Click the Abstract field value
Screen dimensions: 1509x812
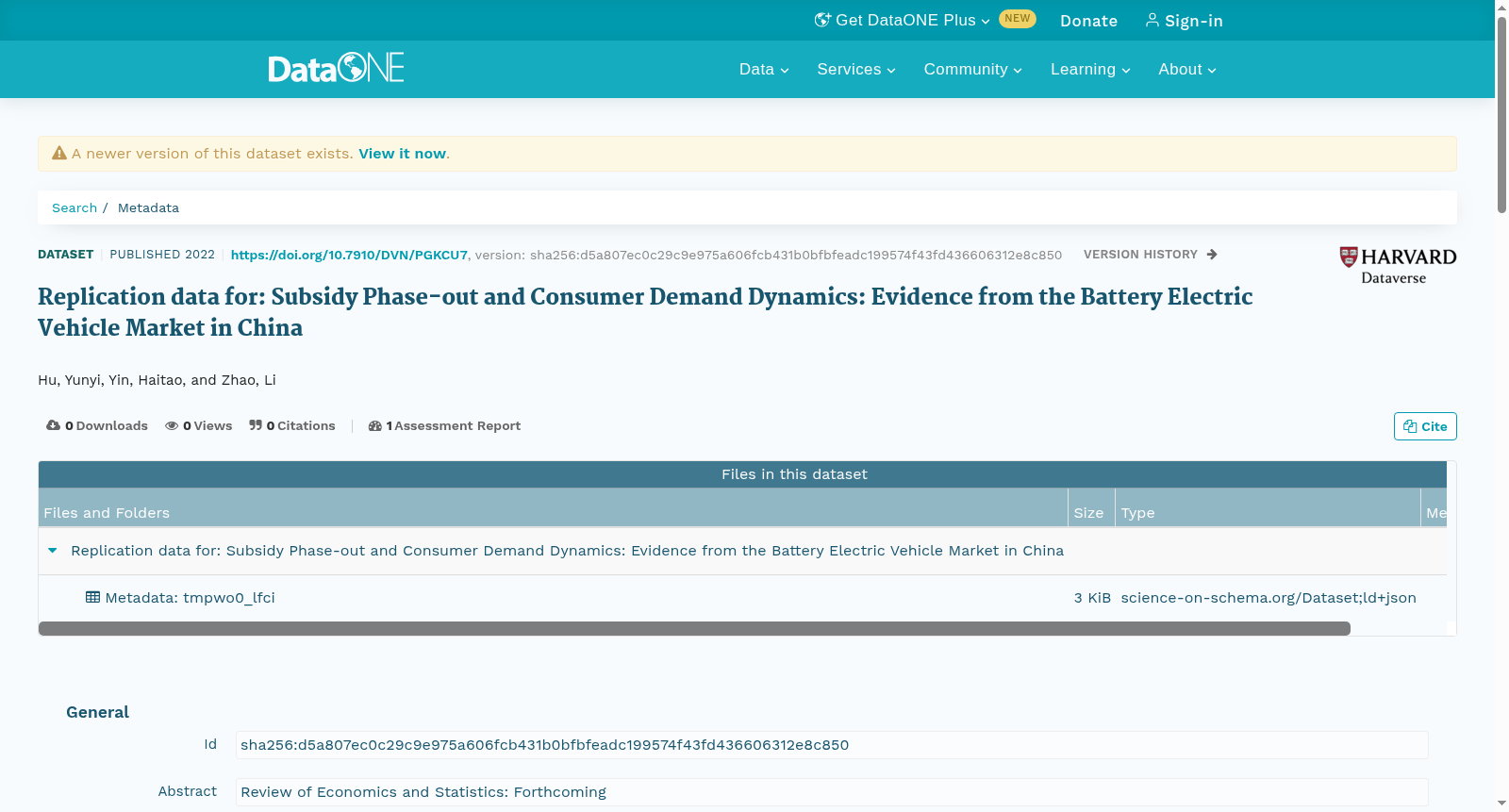click(x=832, y=792)
